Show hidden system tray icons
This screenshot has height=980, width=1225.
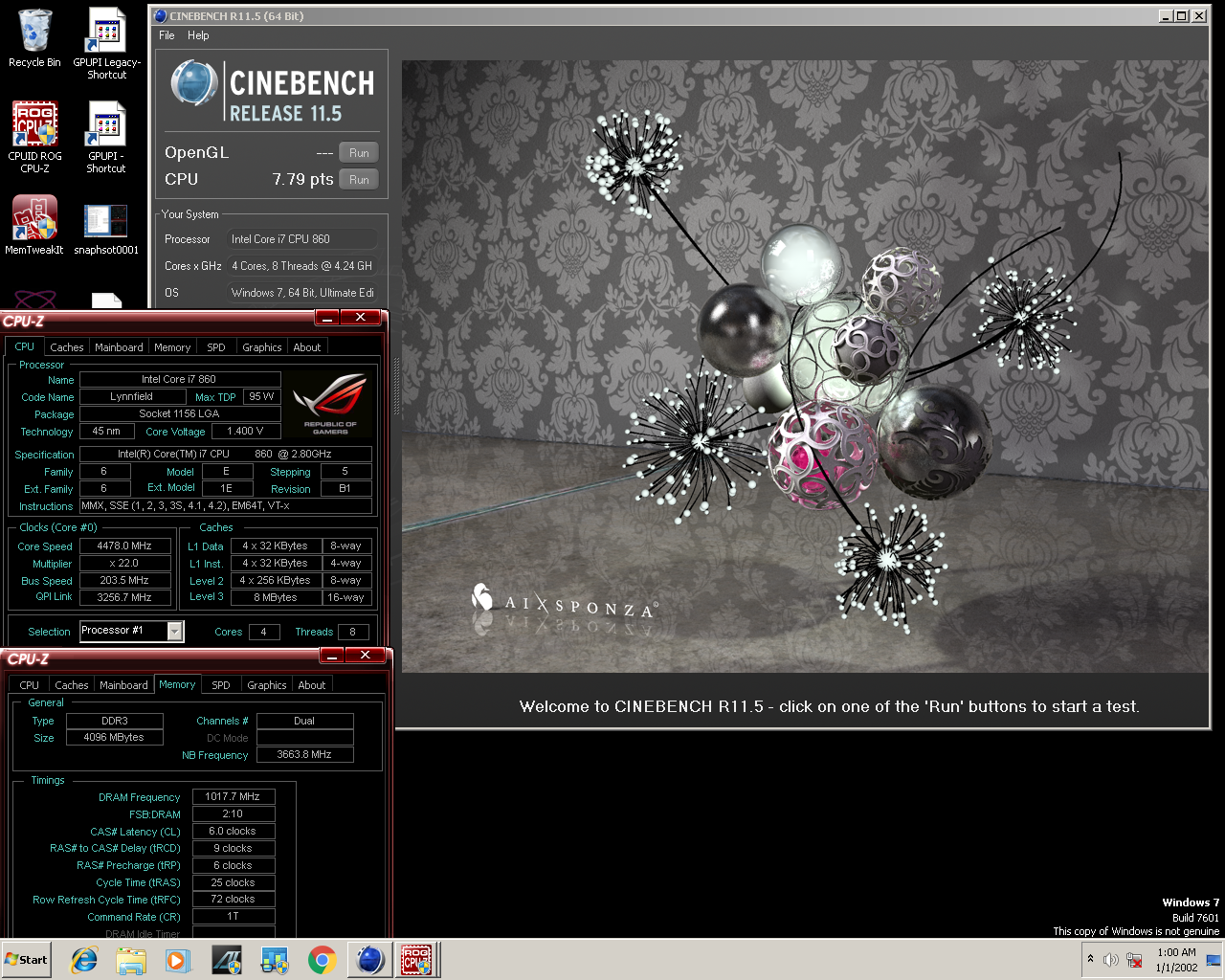(x=1090, y=959)
